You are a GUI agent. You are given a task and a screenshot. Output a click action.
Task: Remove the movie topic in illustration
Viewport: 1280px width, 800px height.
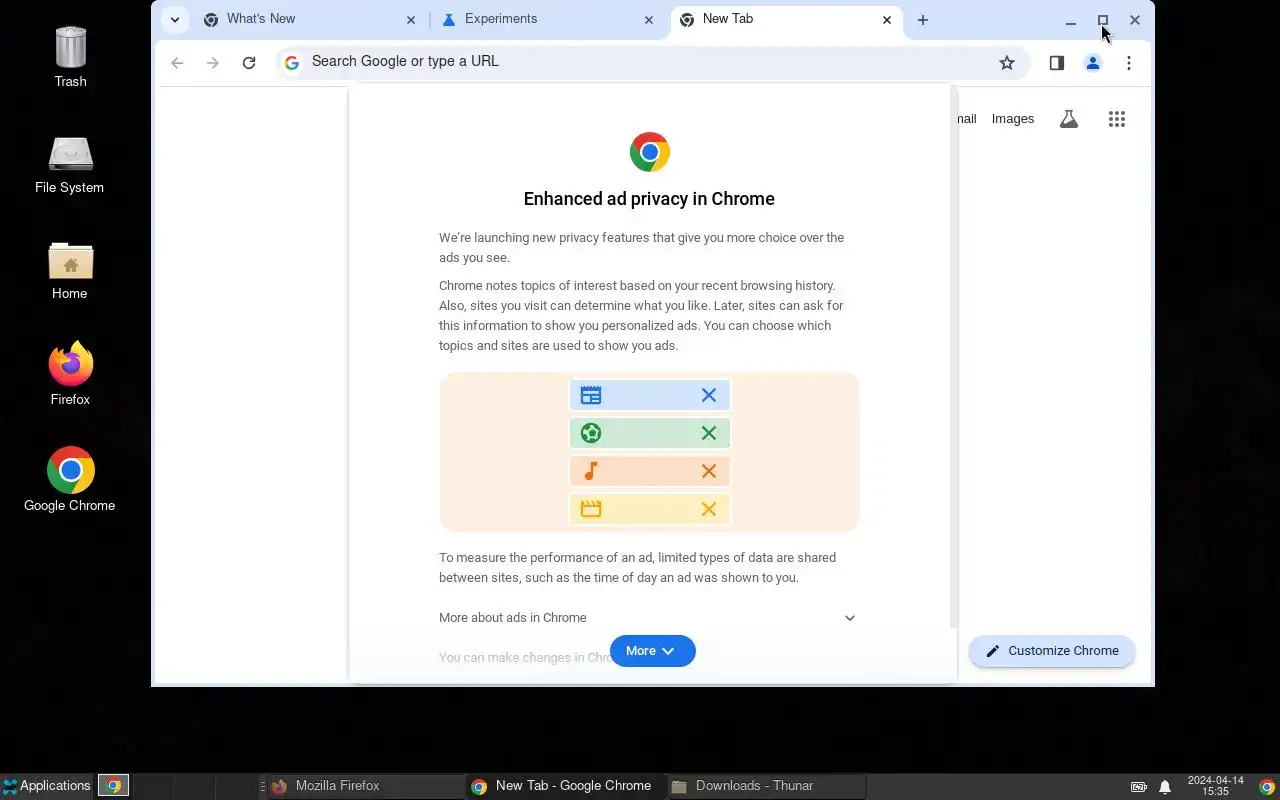pyautogui.click(x=709, y=509)
